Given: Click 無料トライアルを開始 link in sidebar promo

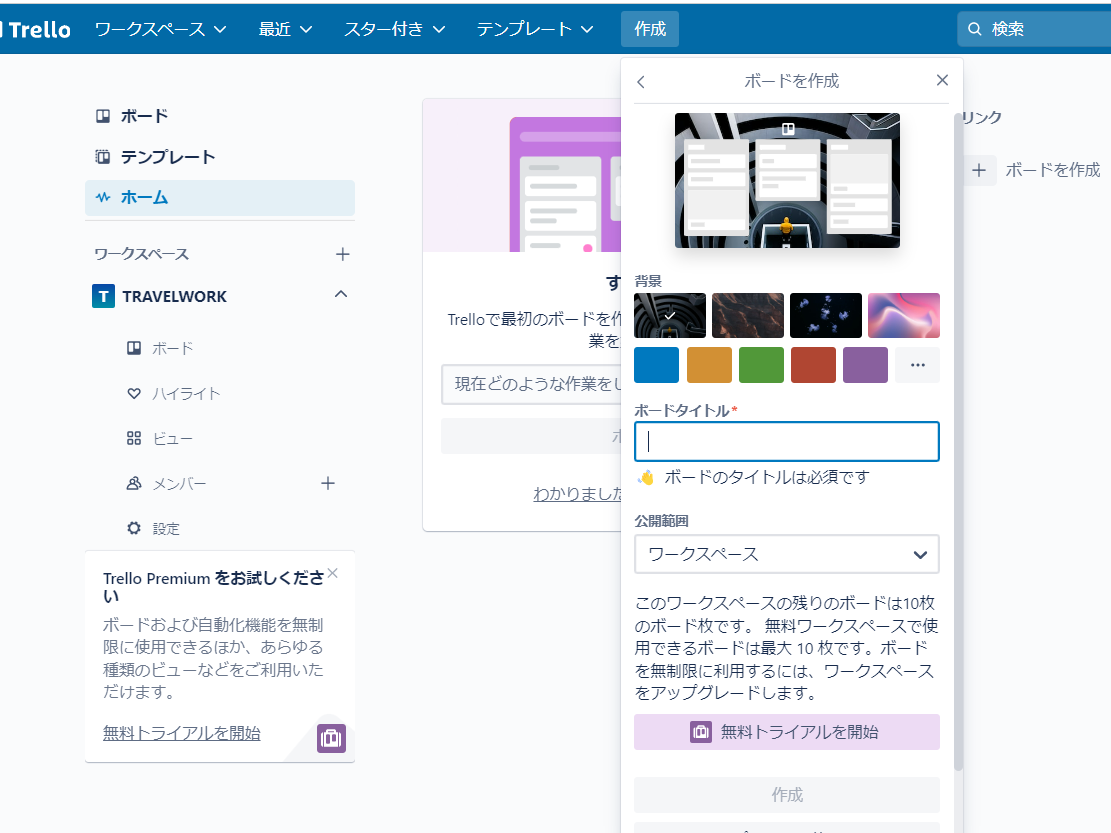Looking at the screenshot, I should point(181,733).
